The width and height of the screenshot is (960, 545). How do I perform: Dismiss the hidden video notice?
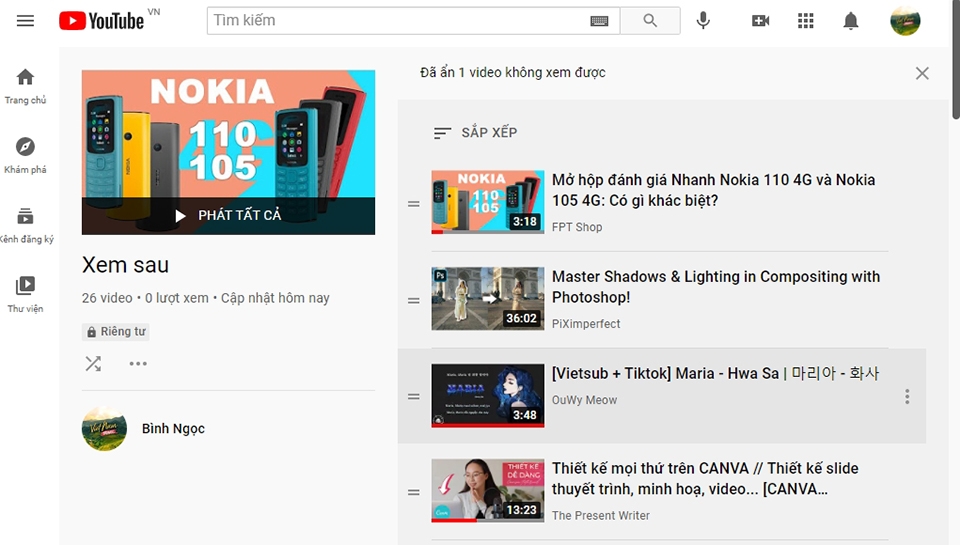point(922,73)
